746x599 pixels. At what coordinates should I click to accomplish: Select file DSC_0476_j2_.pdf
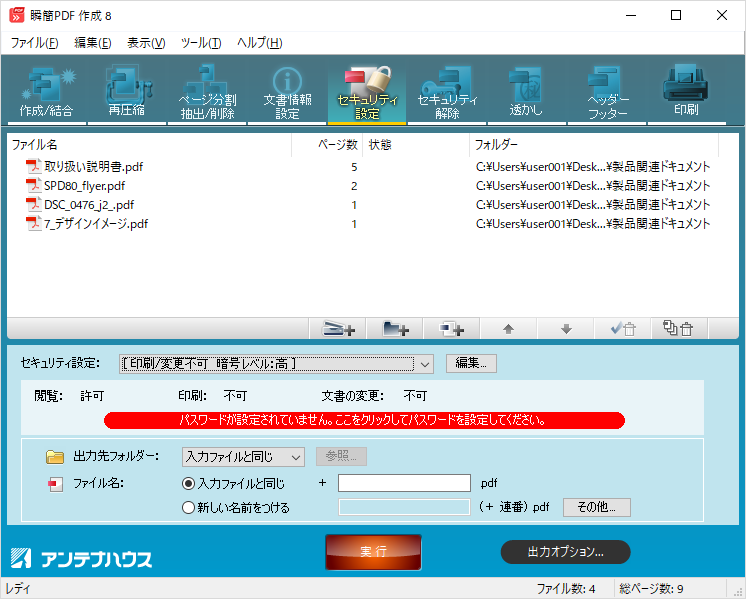click(x=88, y=205)
